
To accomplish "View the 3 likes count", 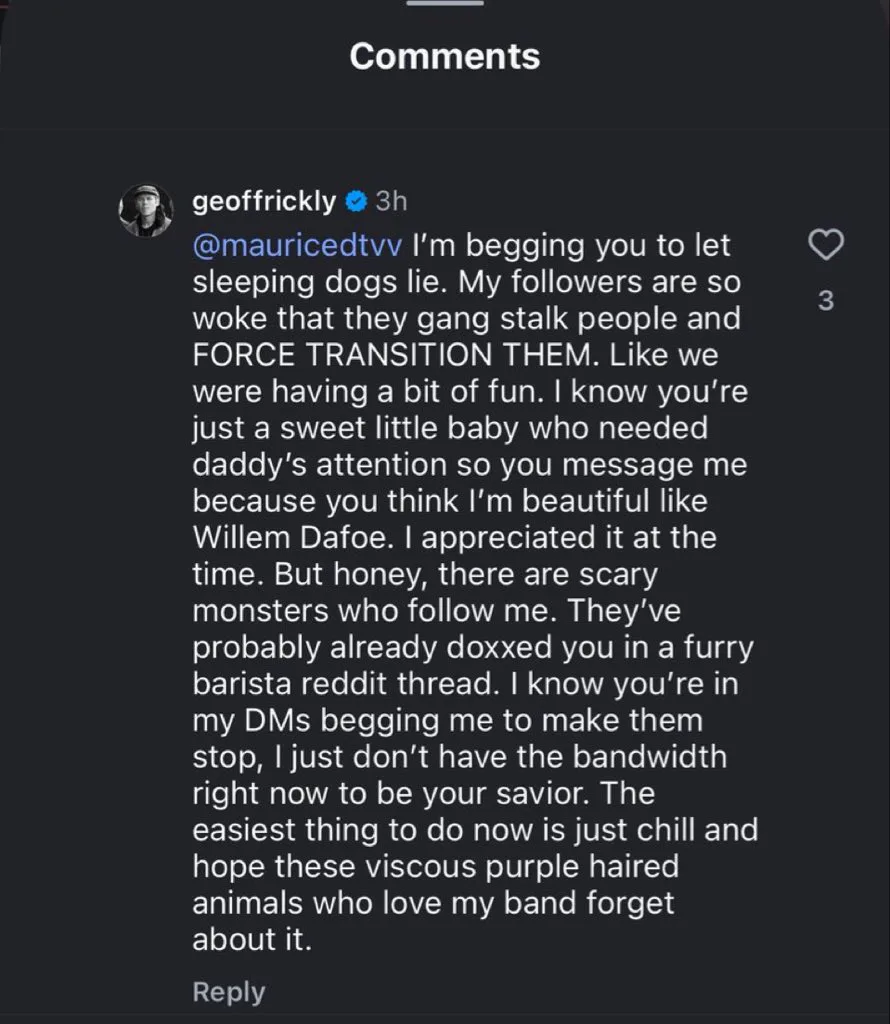I will click(826, 300).
